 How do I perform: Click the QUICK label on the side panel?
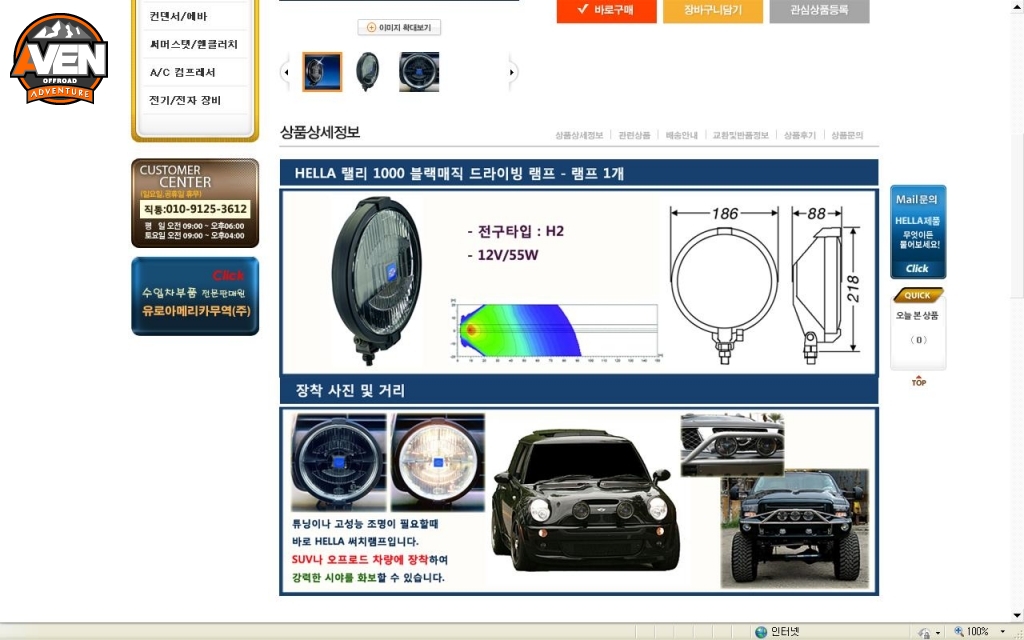click(918, 295)
